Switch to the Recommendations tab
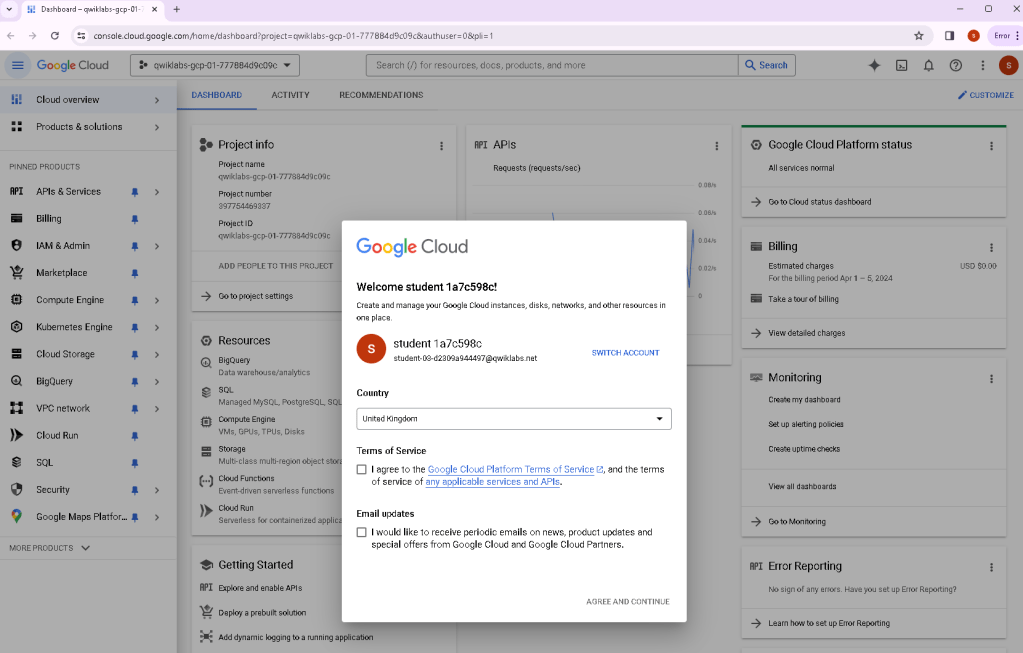The height and width of the screenshot is (653, 1023). pyautogui.click(x=381, y=95)
